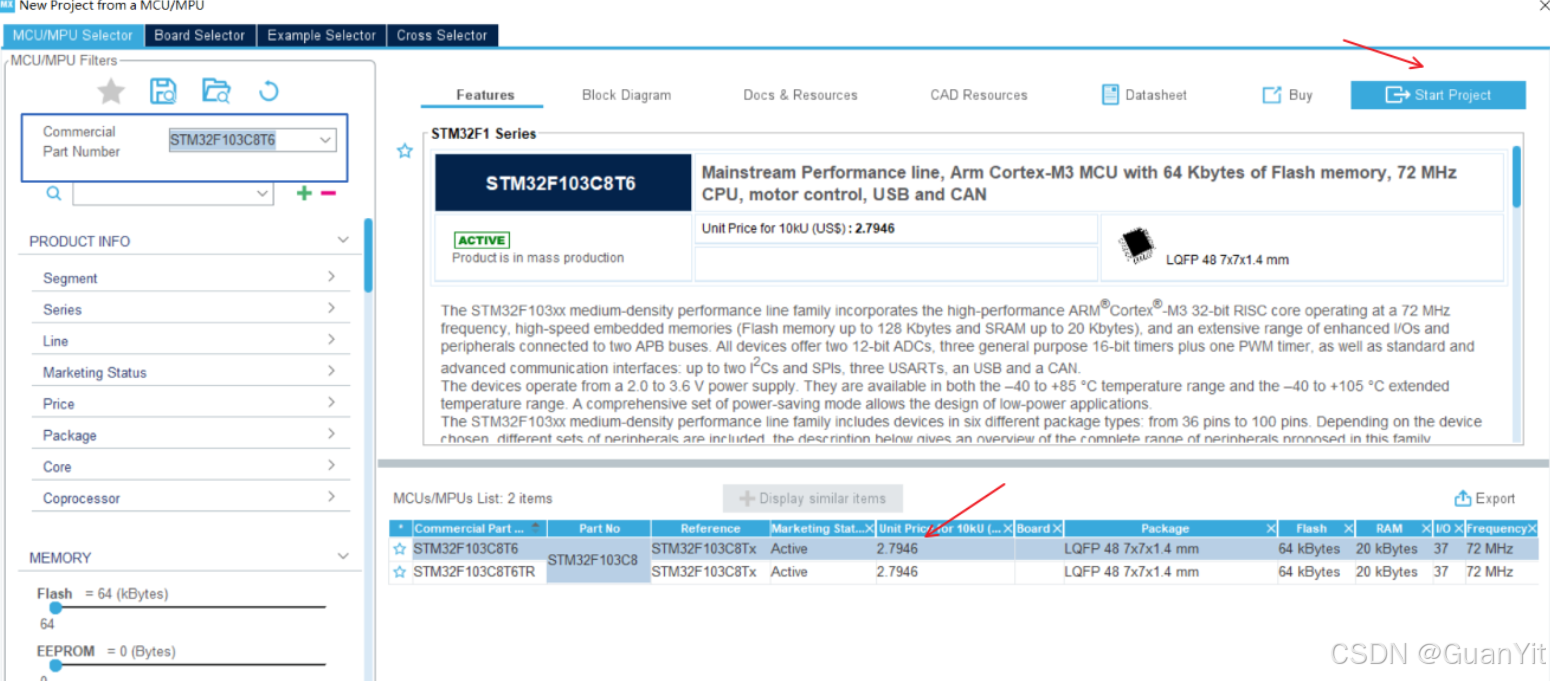Screen dimensions: 1550x681
Task: Open the Features tab
Action: (485, 95)
